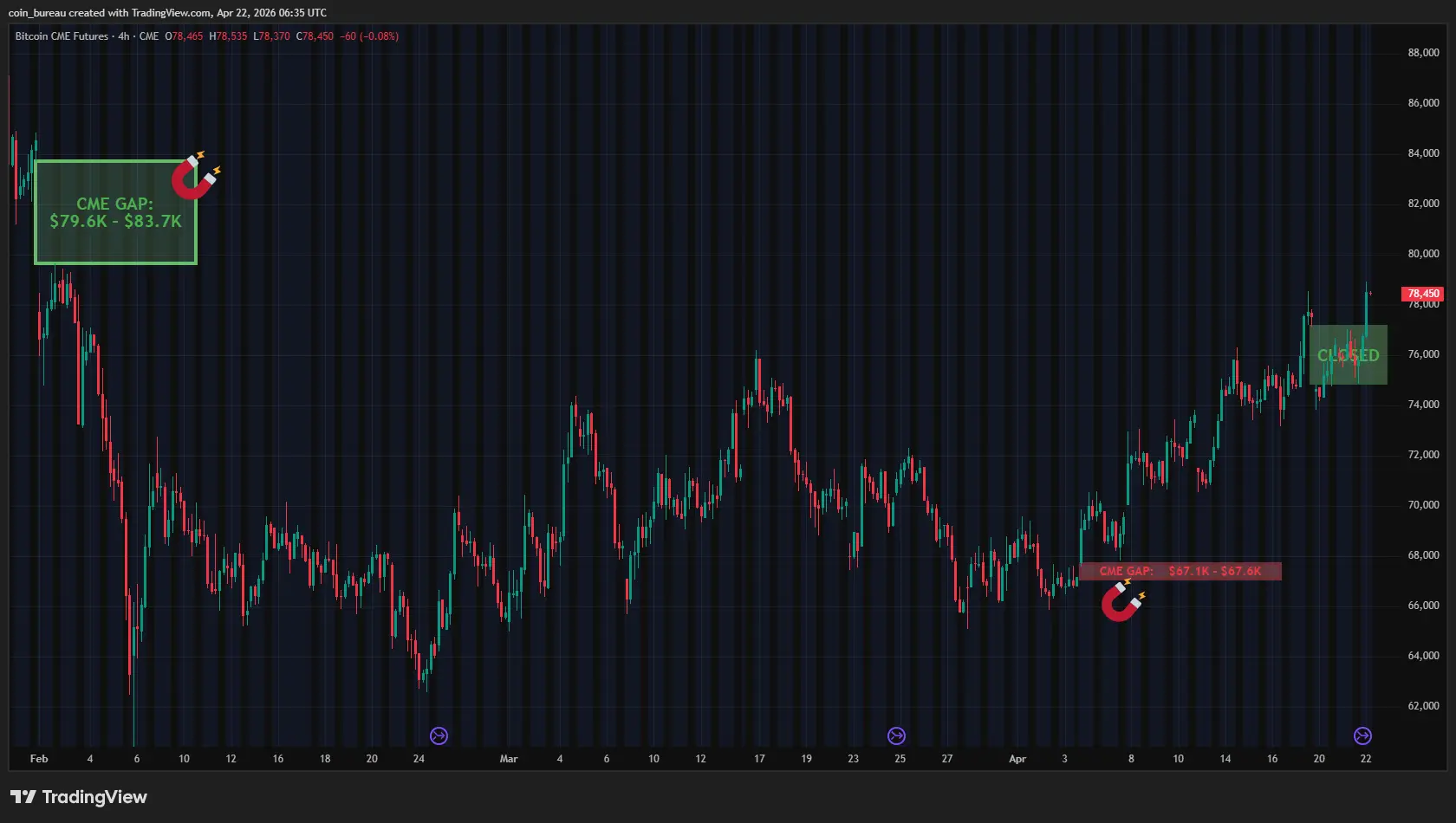Click the magnet icon below the red CME gap bar
The width and height of the screenshot is (1456, 823).
(x=1123, y=600)
